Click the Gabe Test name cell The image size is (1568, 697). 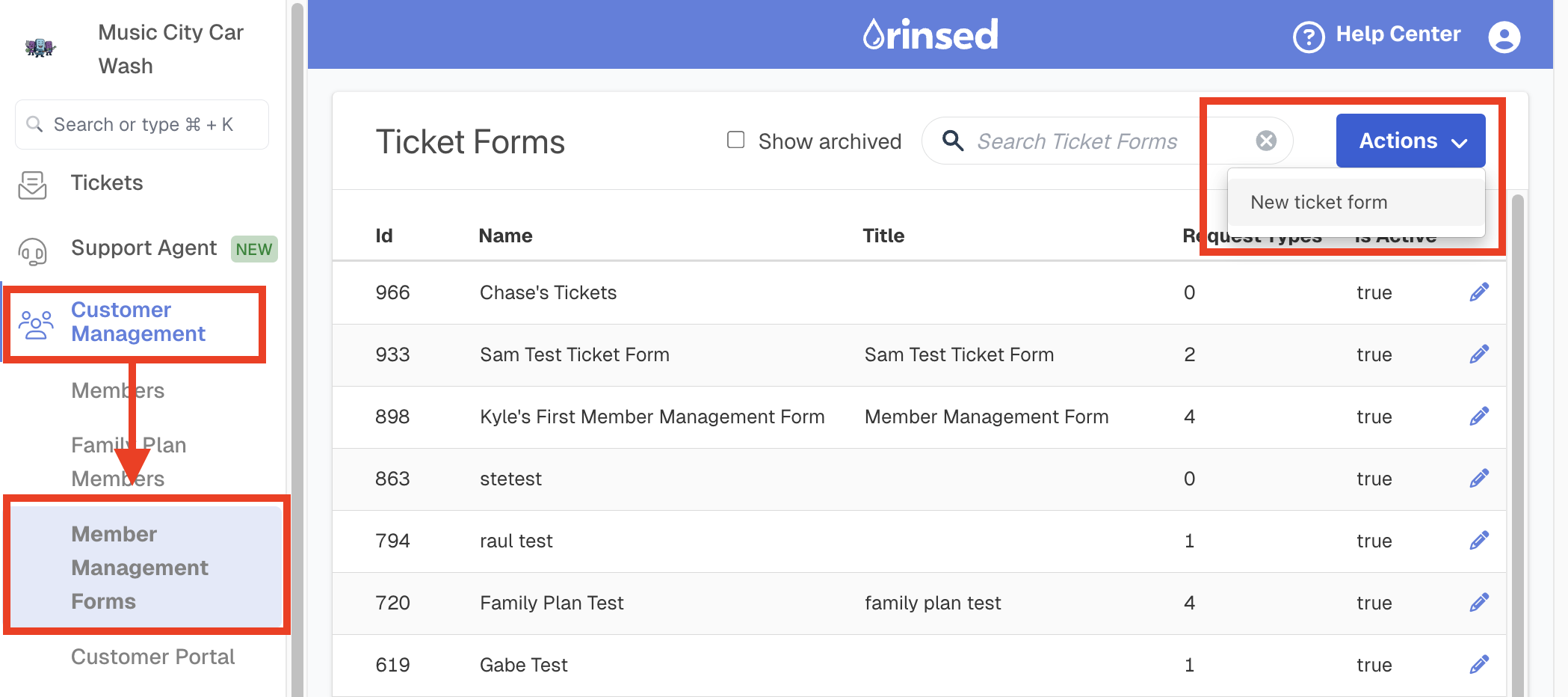tap(523, 665)
